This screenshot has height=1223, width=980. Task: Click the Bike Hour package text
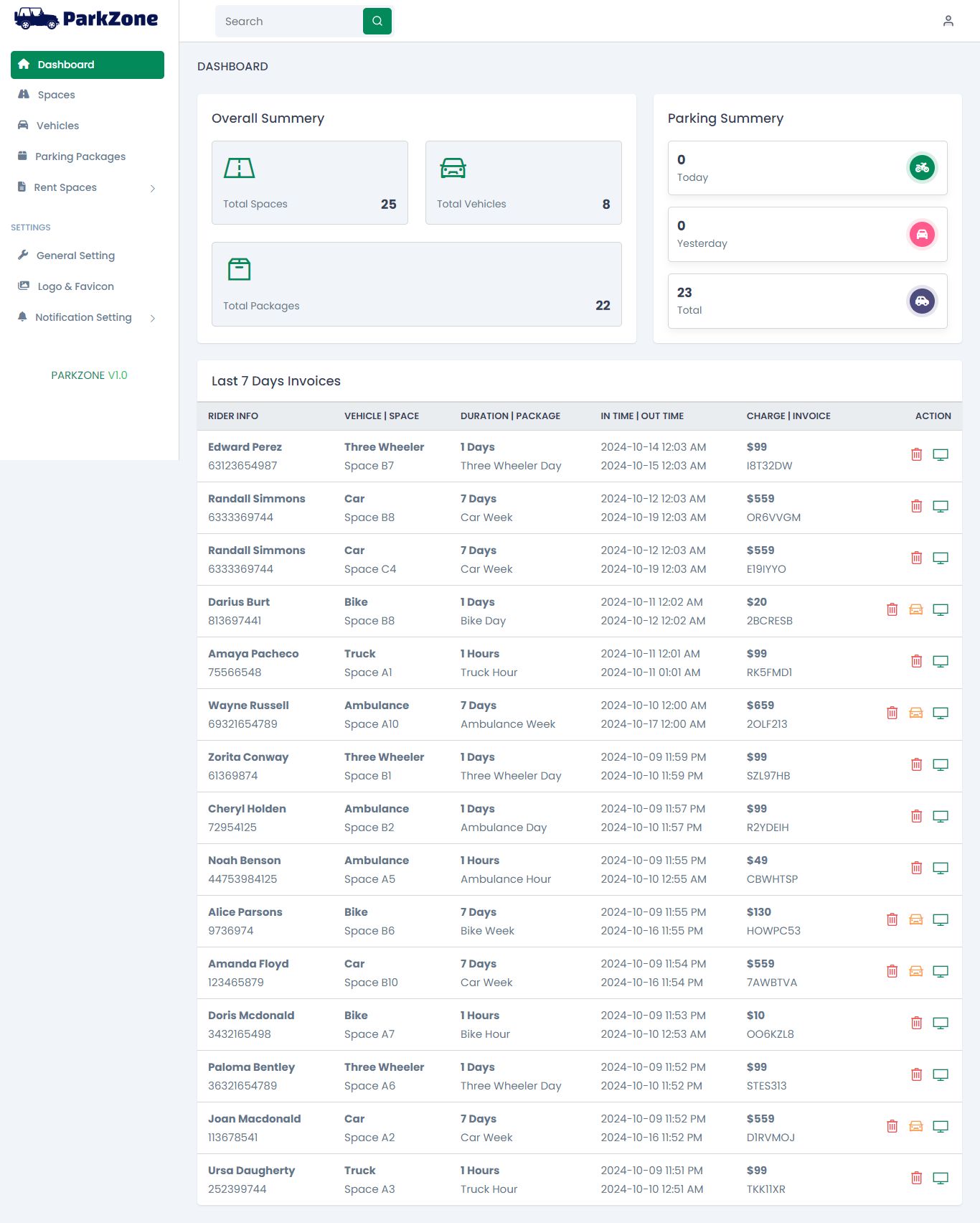coord(485,1034)
